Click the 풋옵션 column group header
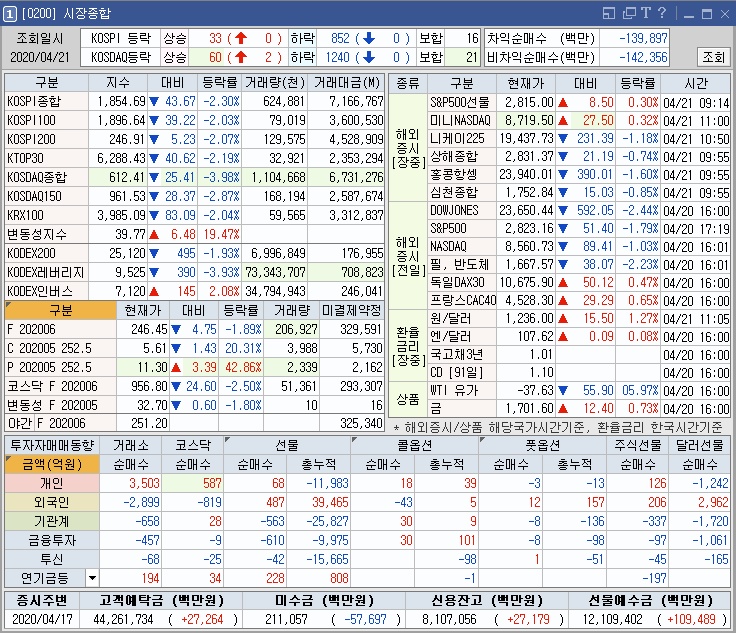 (542, 445)
